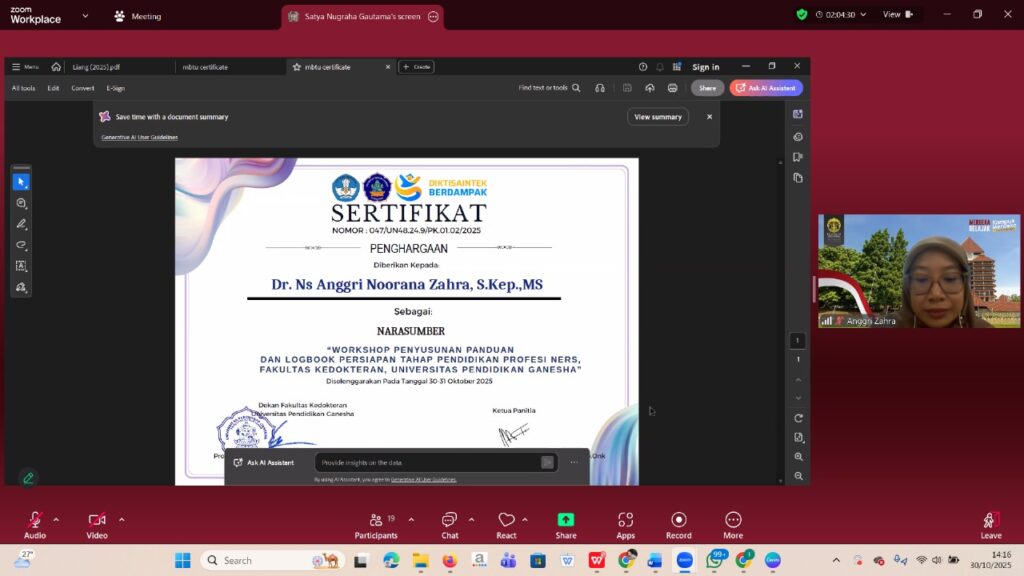Viewport: 1024px width, 576px height.
Task: Unmute the microphone Audio button
Action: [x=35, y=520]
